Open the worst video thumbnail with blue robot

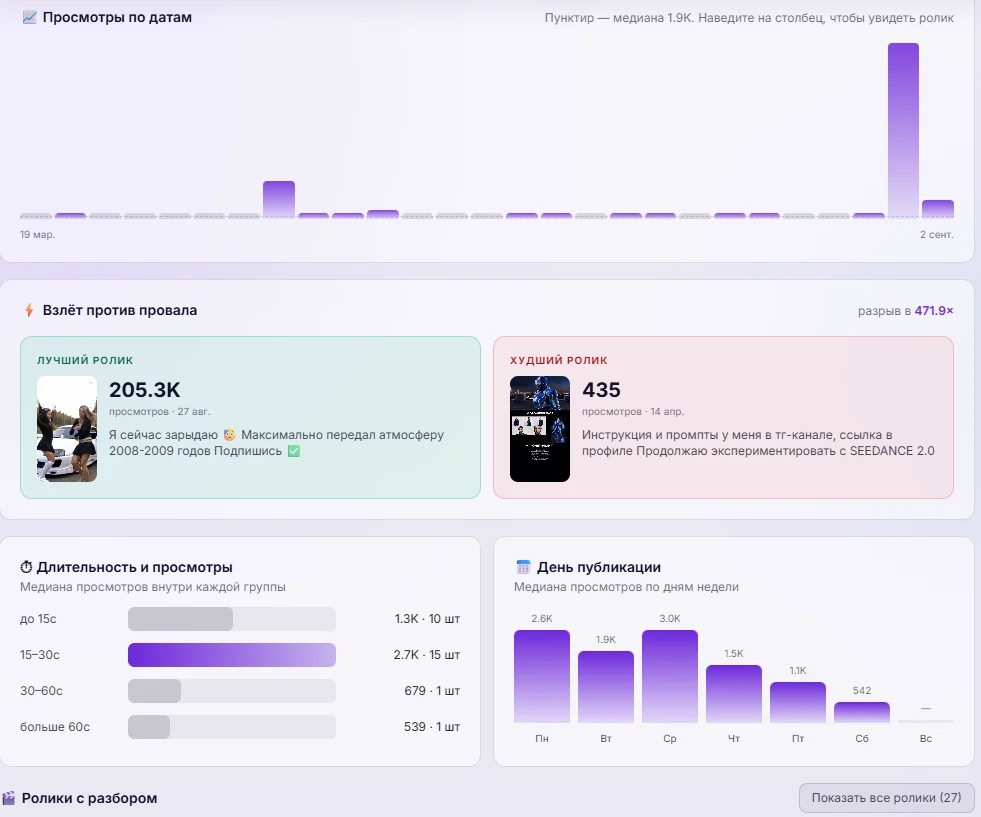coord(540,429)
